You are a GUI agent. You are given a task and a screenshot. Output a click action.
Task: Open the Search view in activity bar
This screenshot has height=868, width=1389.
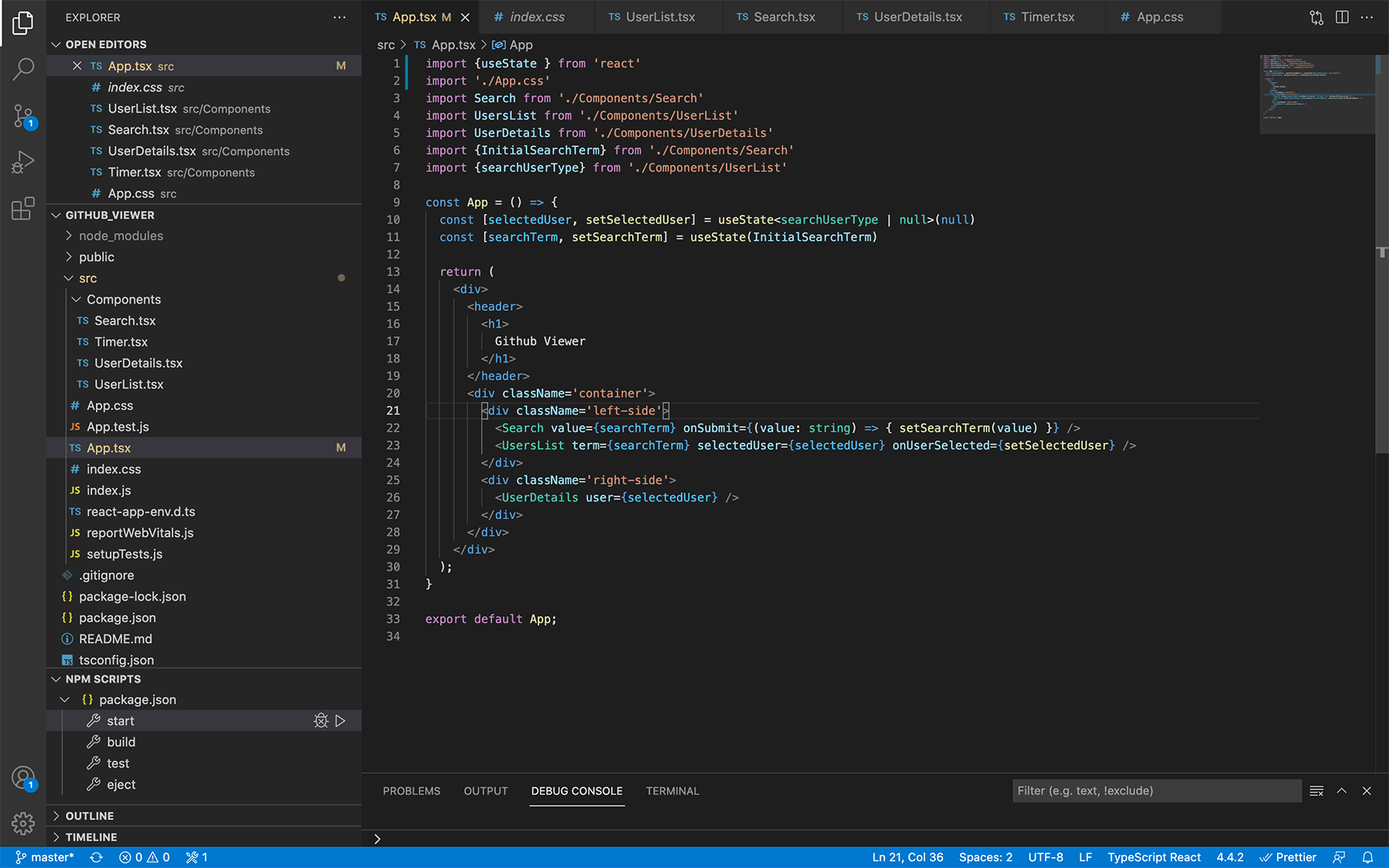pos(23,69)
